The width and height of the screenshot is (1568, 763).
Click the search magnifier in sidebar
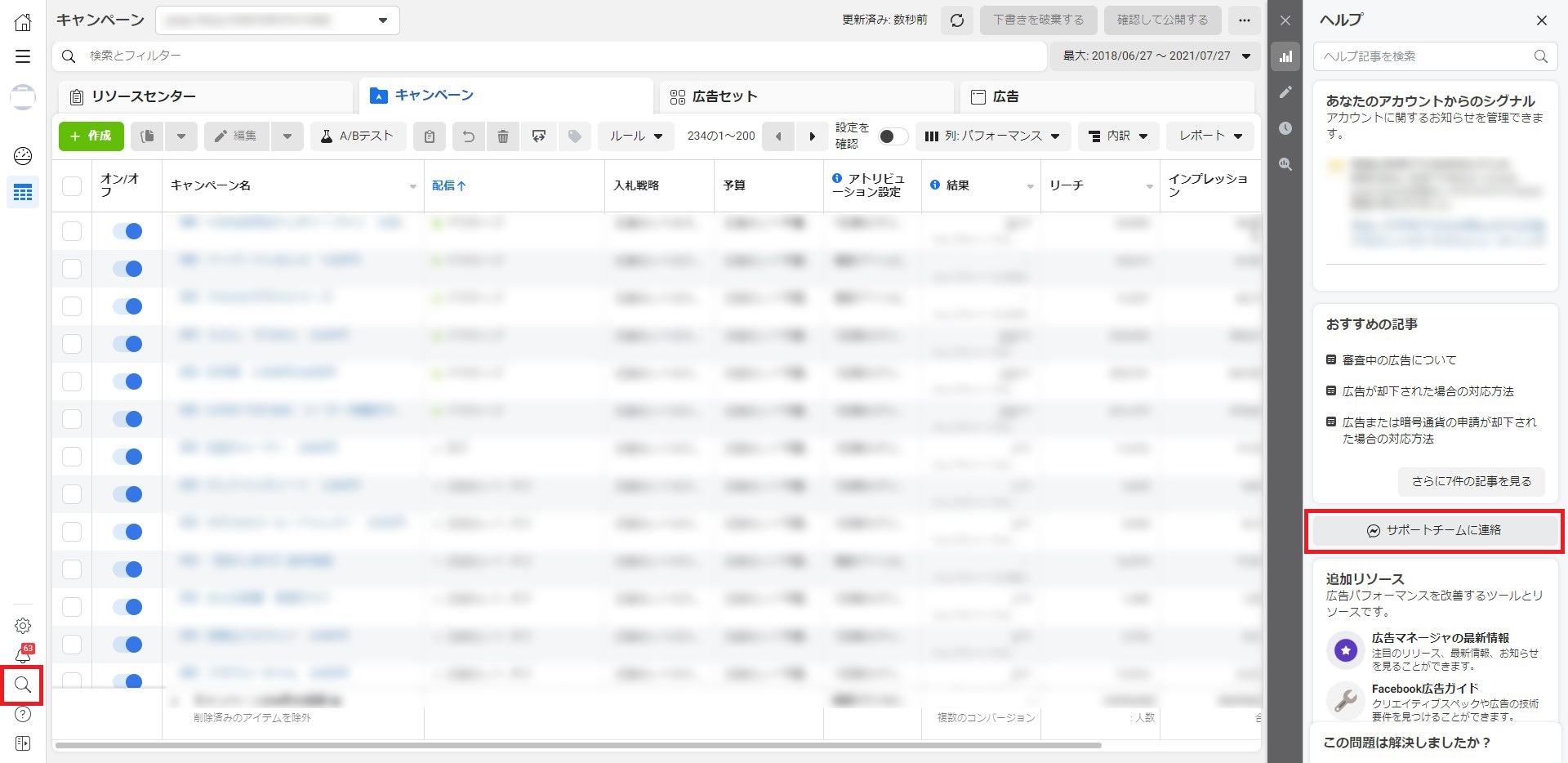23,685
